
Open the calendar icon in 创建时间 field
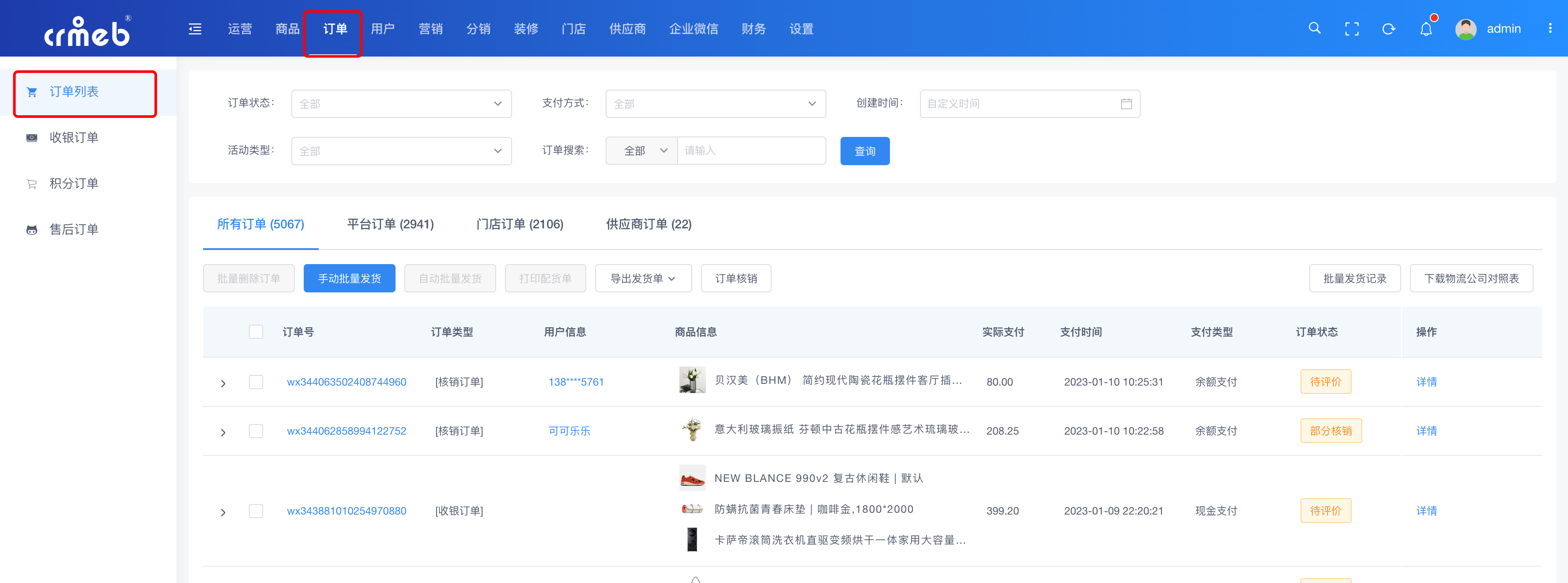click(1126, 103)
